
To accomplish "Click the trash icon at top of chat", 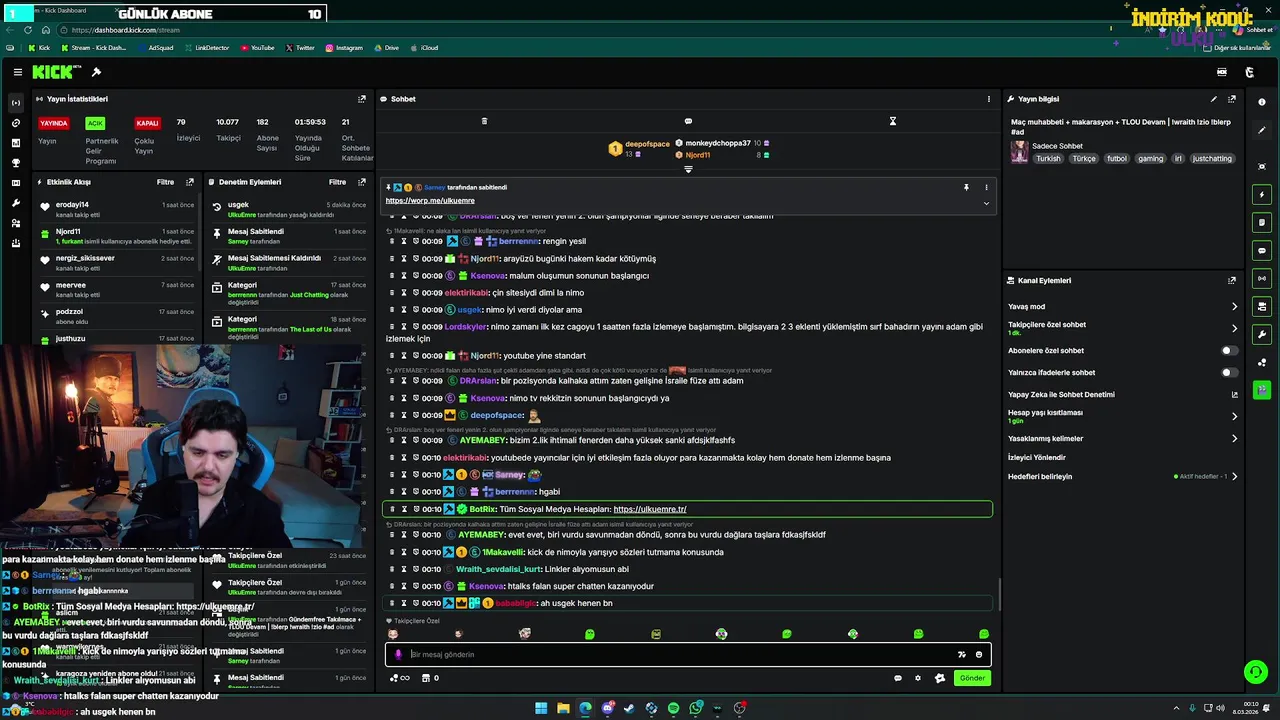I will [x=484, y=121].
